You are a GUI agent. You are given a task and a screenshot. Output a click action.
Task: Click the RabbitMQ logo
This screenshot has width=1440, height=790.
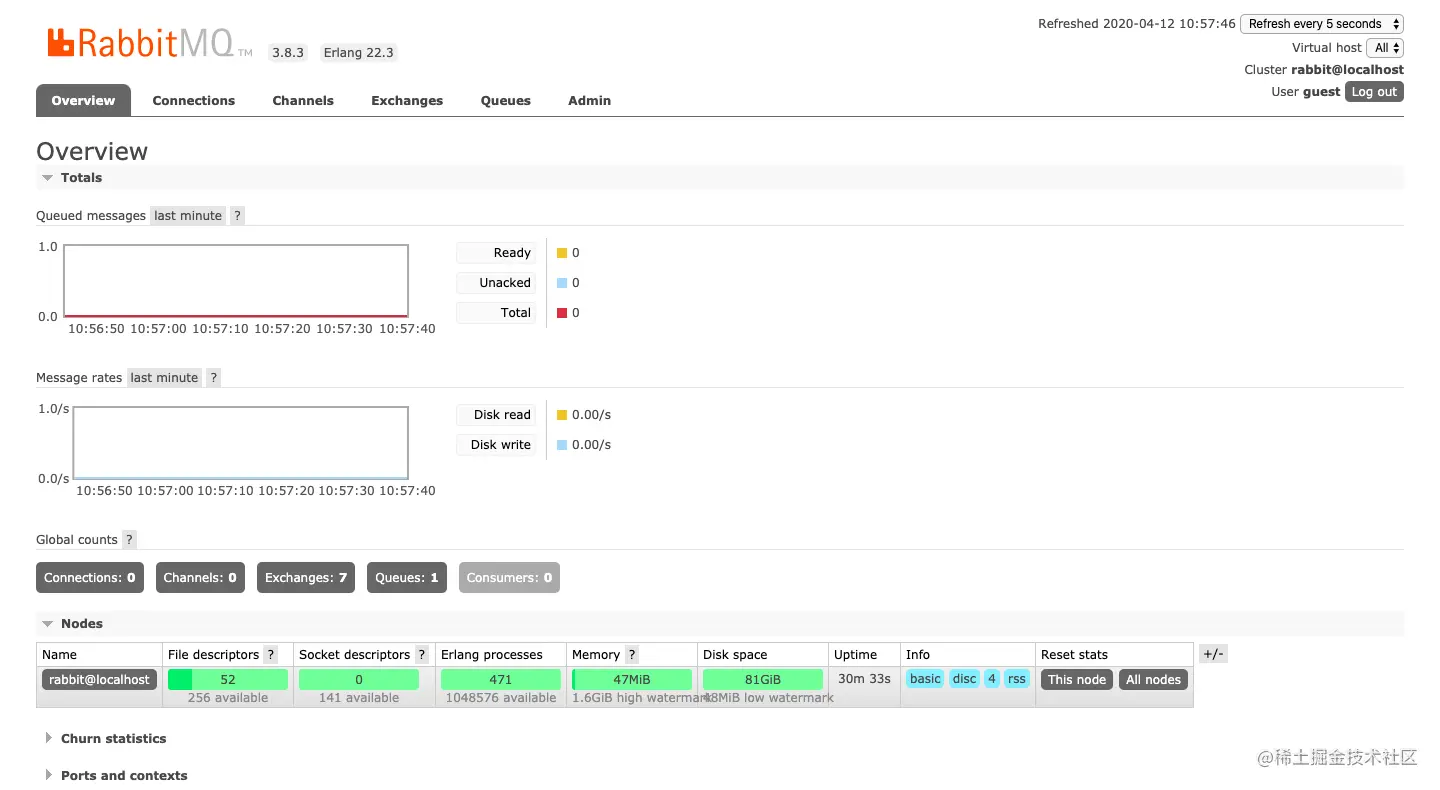148,44
